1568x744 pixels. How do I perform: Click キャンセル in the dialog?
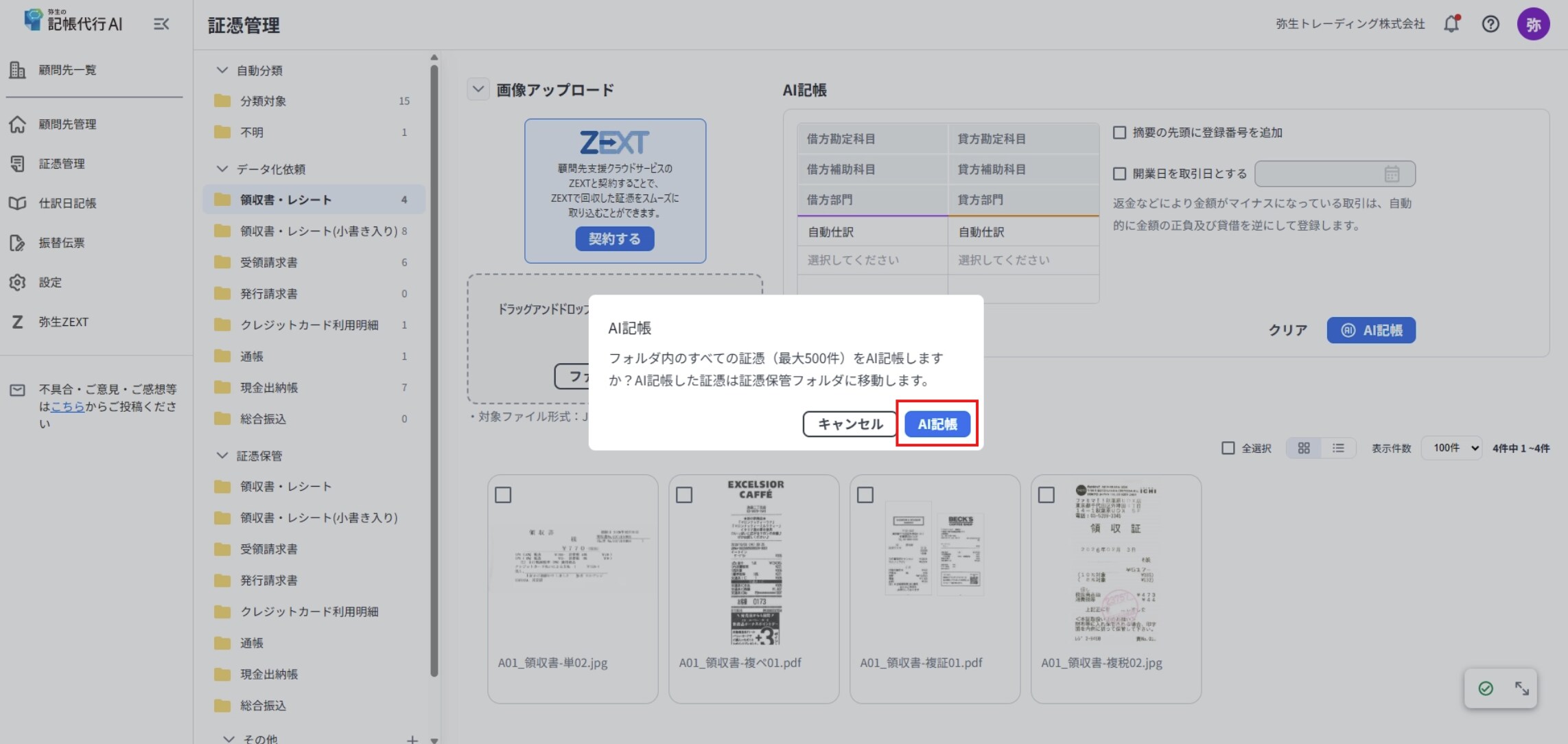tap(850, 424)
